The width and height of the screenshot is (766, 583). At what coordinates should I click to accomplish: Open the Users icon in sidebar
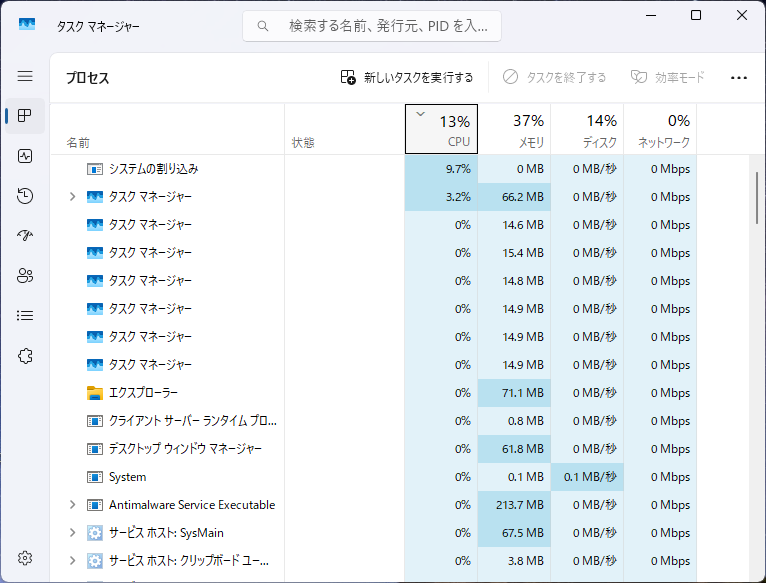[x=25, y=276]
